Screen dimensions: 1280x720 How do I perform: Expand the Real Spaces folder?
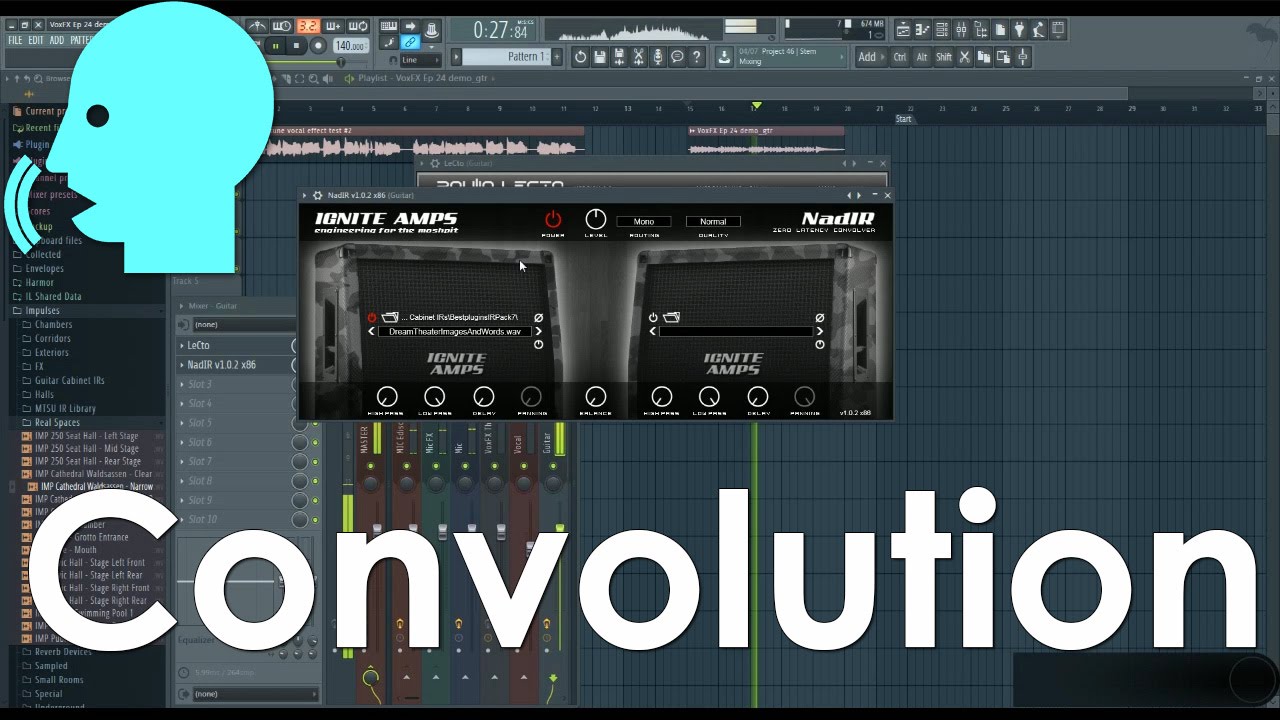coord(57,423)
